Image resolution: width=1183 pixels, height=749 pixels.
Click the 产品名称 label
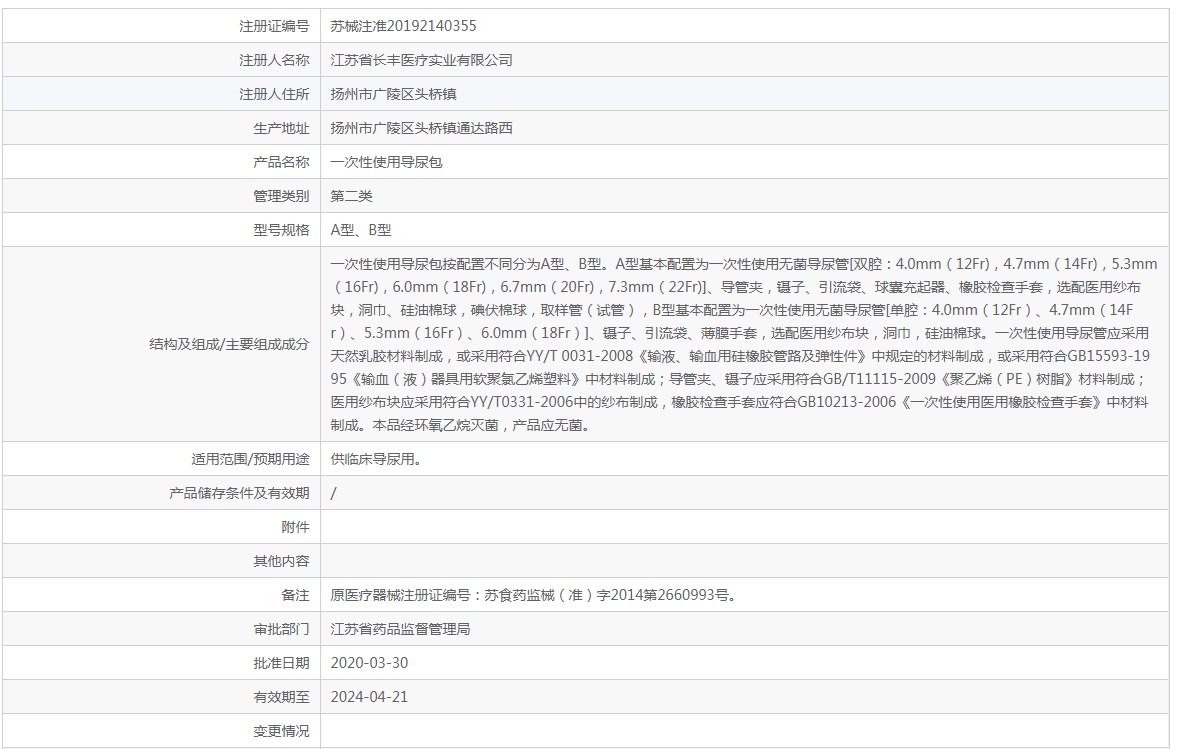[x=281, y=162]
